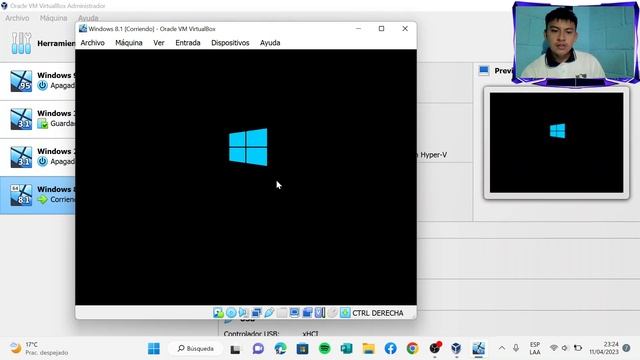
Task: Open the Archivo menu in the Windows 8.1 VM window
Action: [x=92, y=43]
